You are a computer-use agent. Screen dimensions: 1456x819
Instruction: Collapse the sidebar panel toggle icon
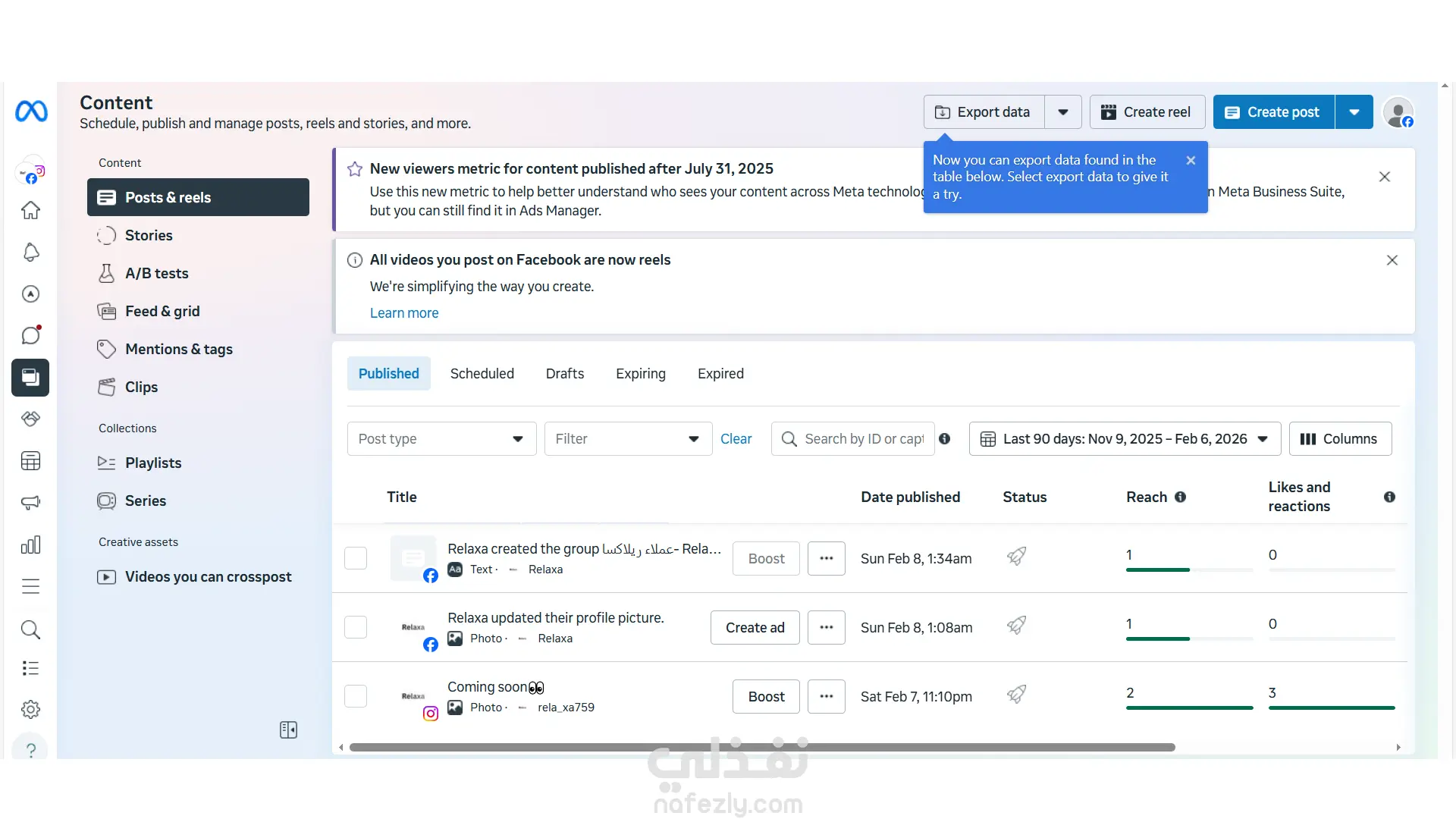288,730
